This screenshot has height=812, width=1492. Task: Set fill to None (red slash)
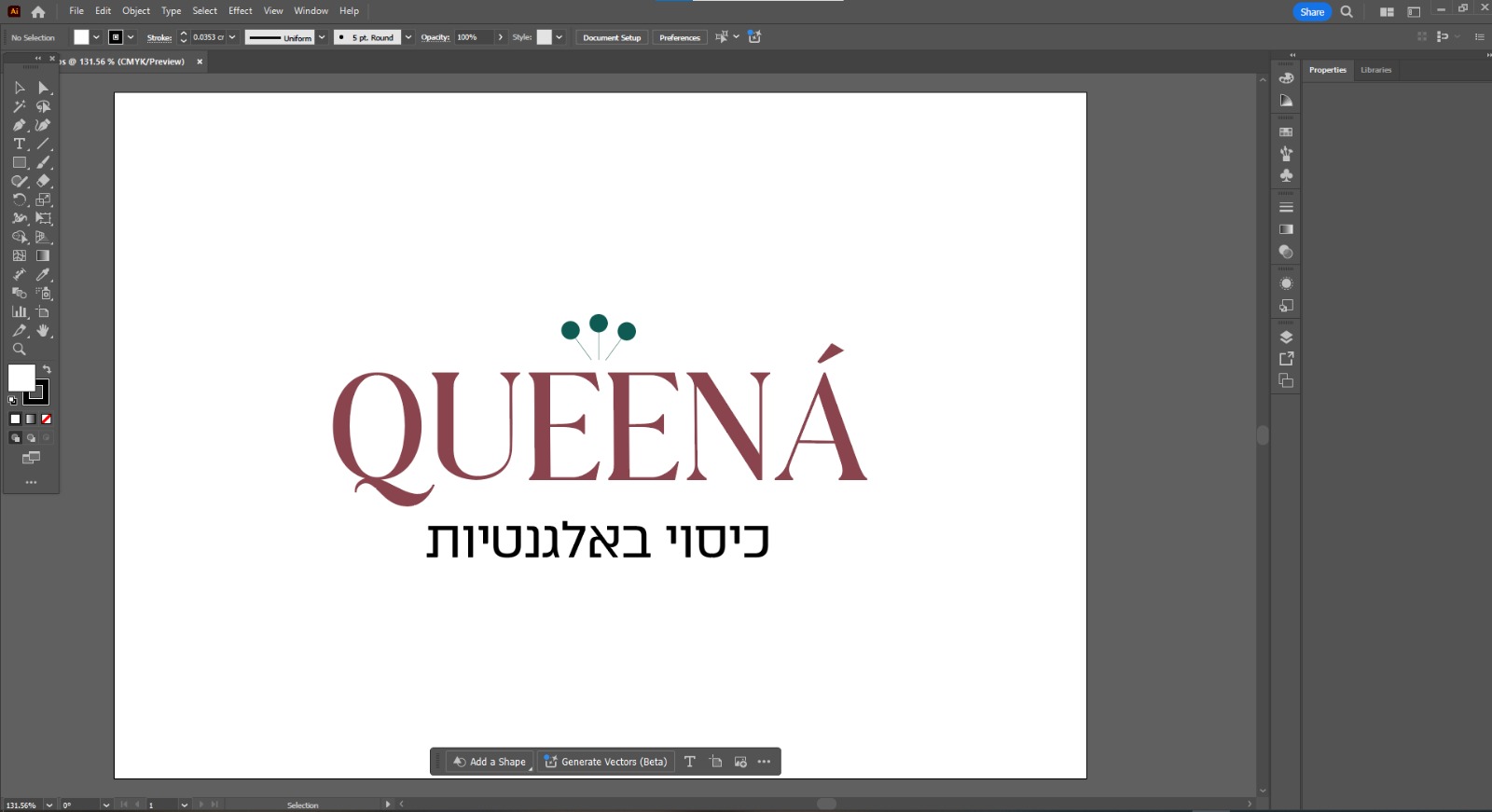(46, 420)
